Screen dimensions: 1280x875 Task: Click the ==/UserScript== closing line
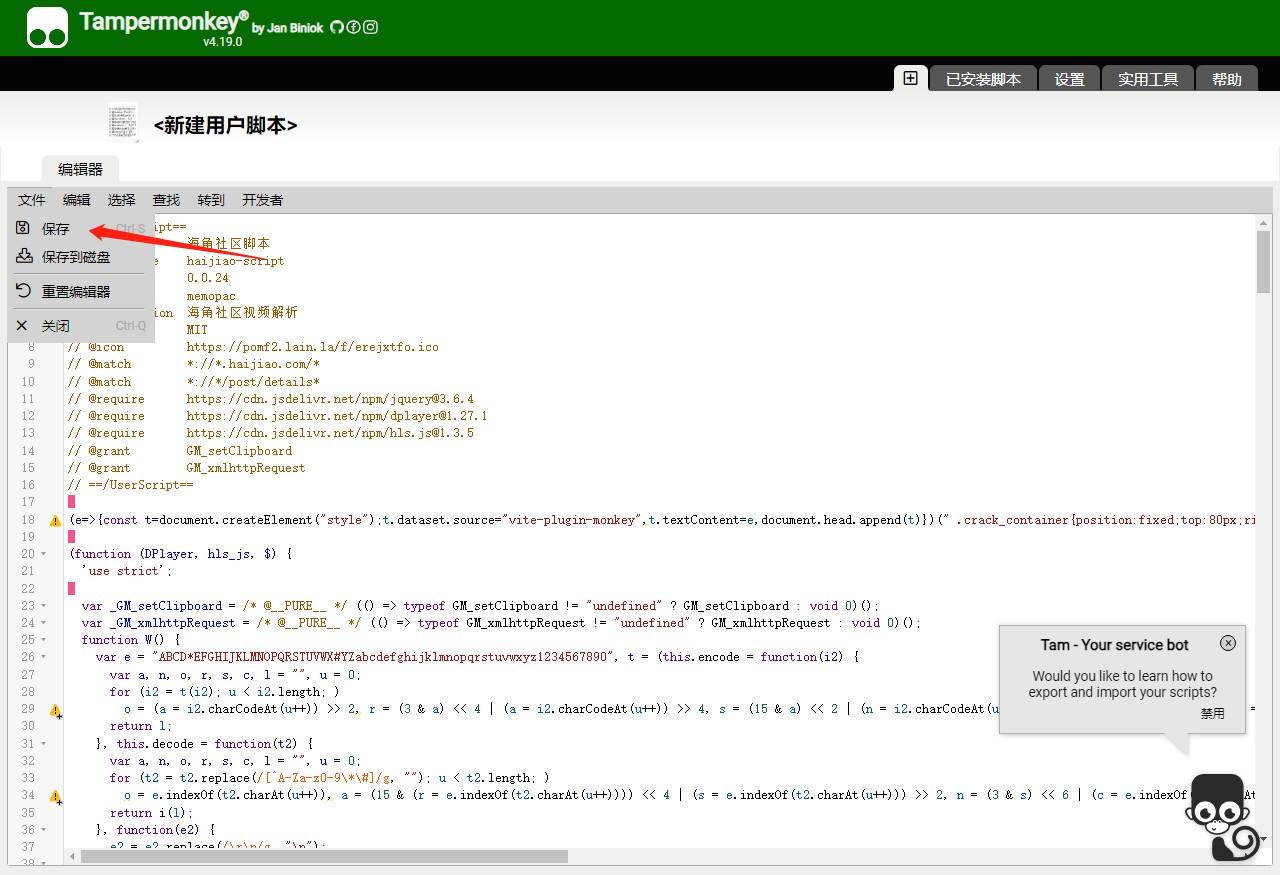pos(131,485)
